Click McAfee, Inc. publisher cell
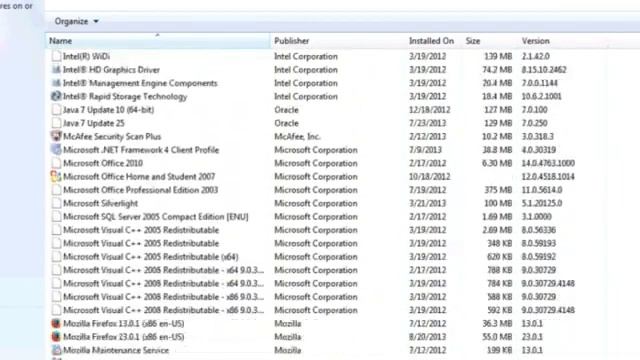 point(297,137)
